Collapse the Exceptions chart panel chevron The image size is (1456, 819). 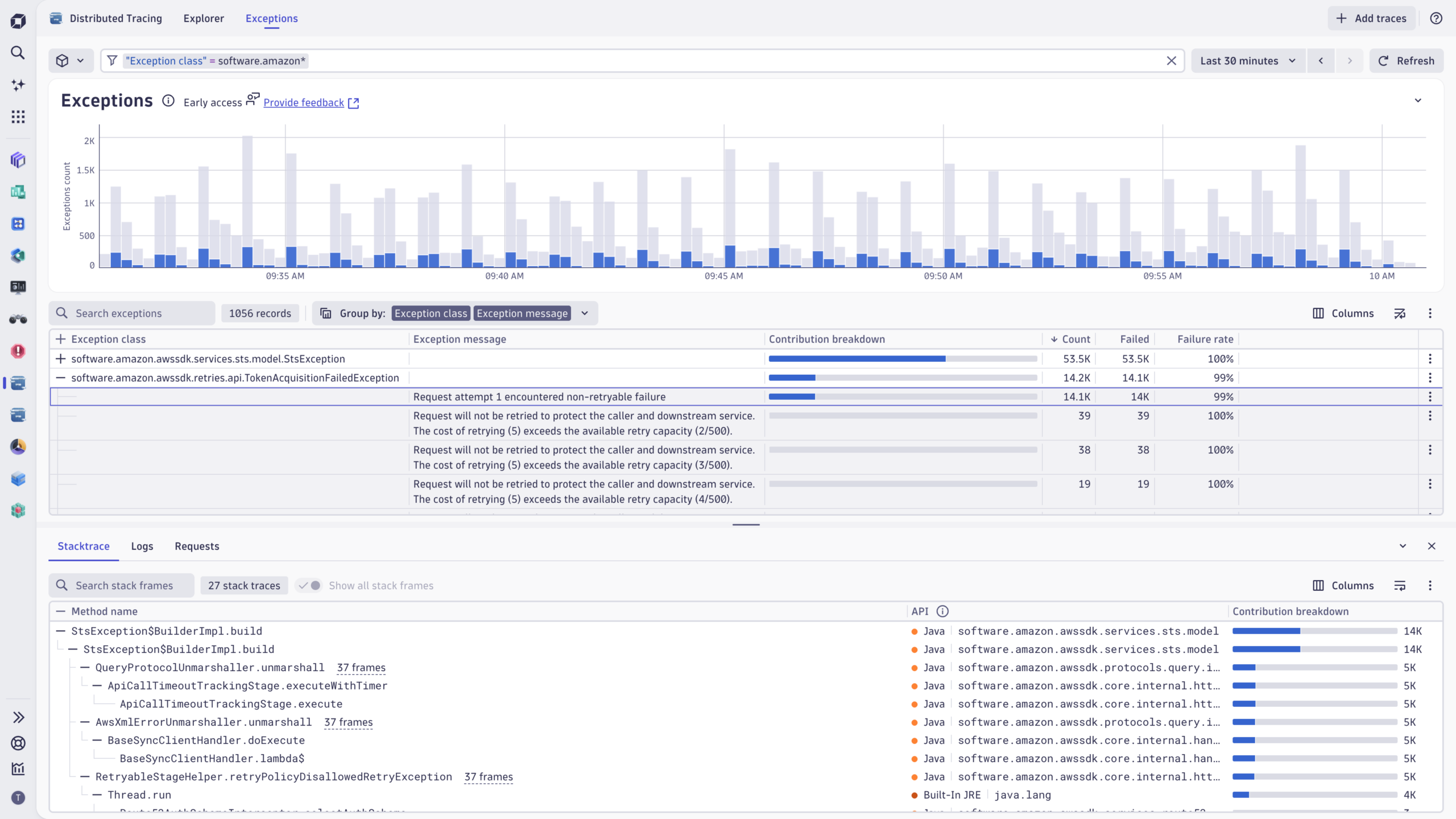tap(1418, 100)
